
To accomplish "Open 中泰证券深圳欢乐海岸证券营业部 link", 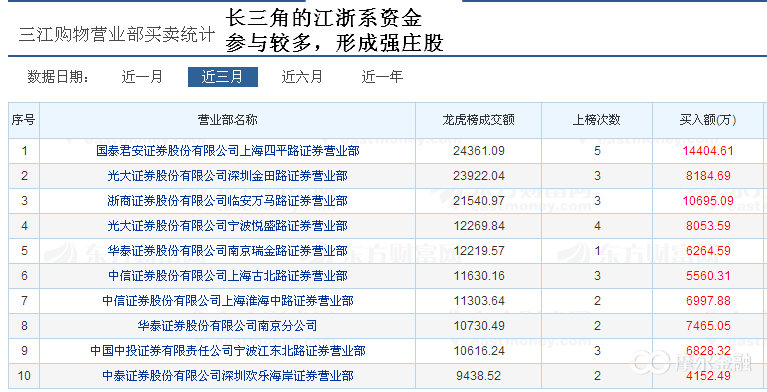I will [x=227, y=375].
